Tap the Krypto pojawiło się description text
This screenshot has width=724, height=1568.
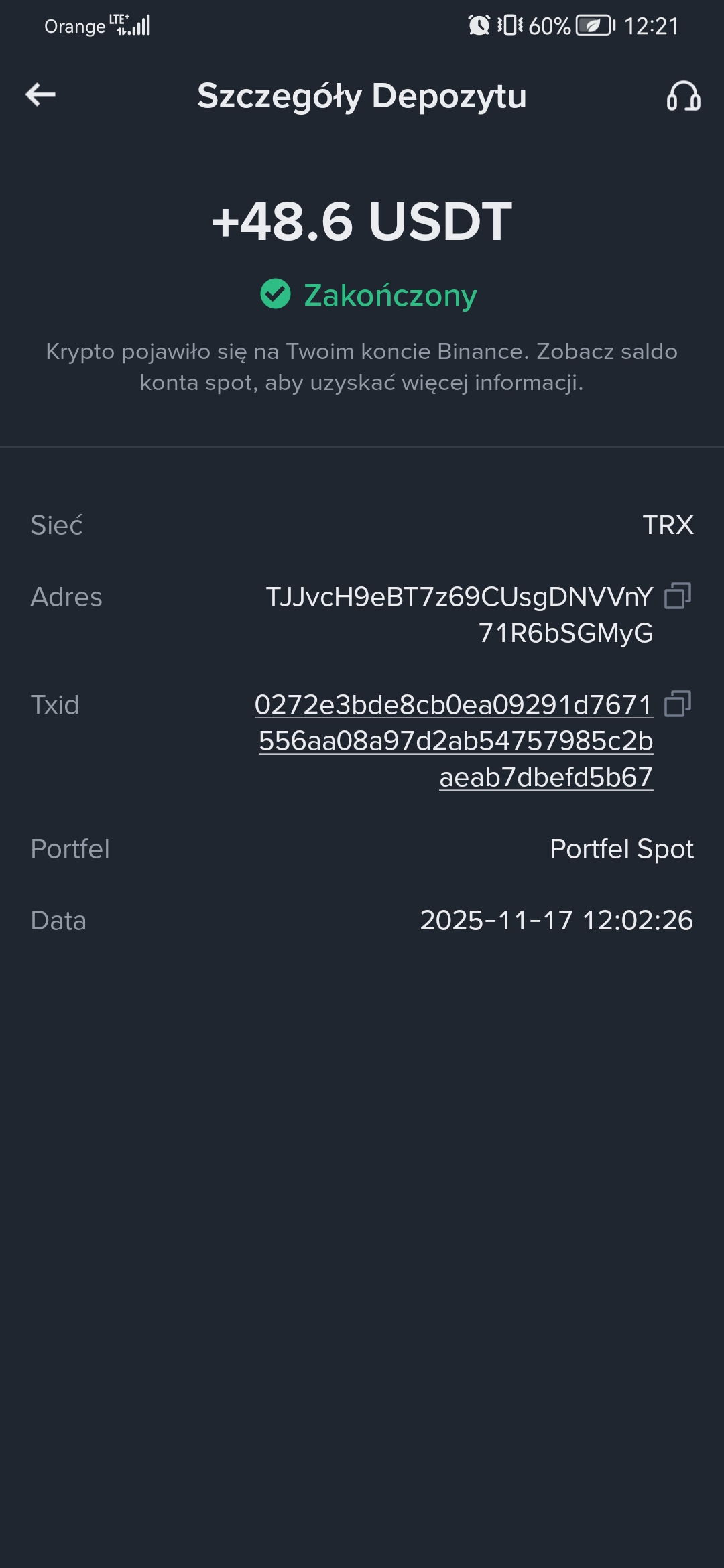click(362, 367)
